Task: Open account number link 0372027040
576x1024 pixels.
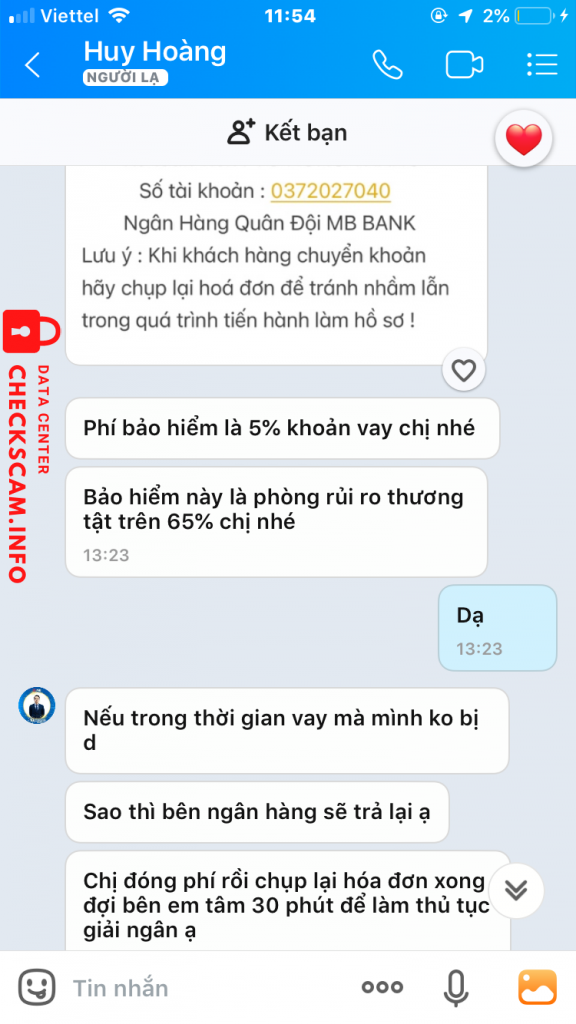Action: pyautogui.click(x=330, y=191)
